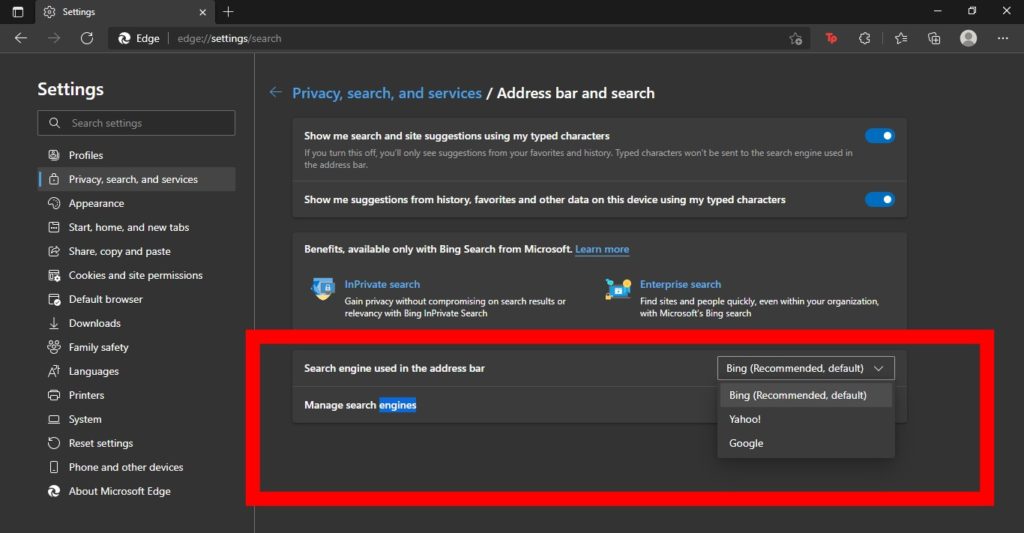Click the Enterprise search icon

point(618,288)
